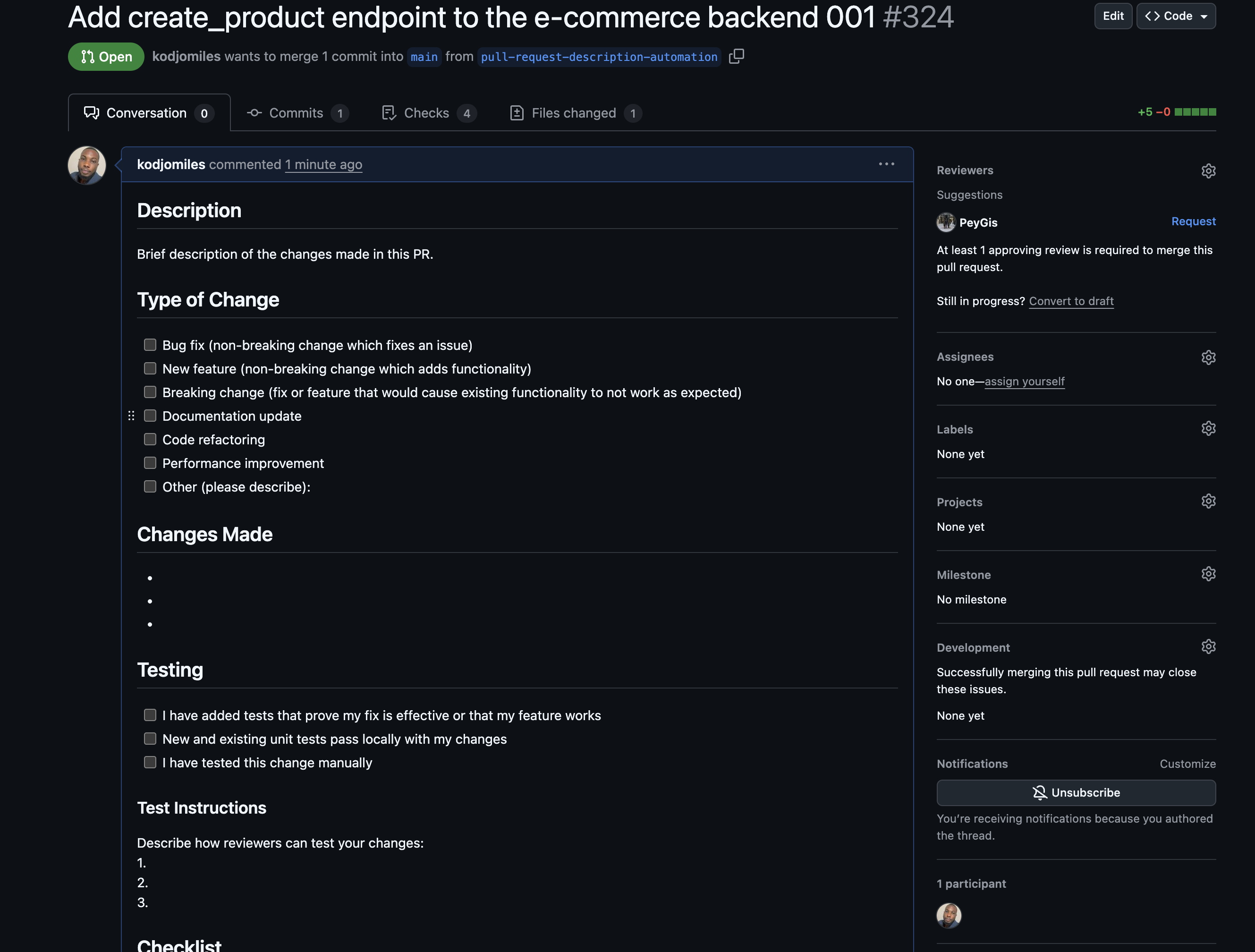Open the comment's three-dot options menu
The image size is (1255, 952).
tap(886, 164)
